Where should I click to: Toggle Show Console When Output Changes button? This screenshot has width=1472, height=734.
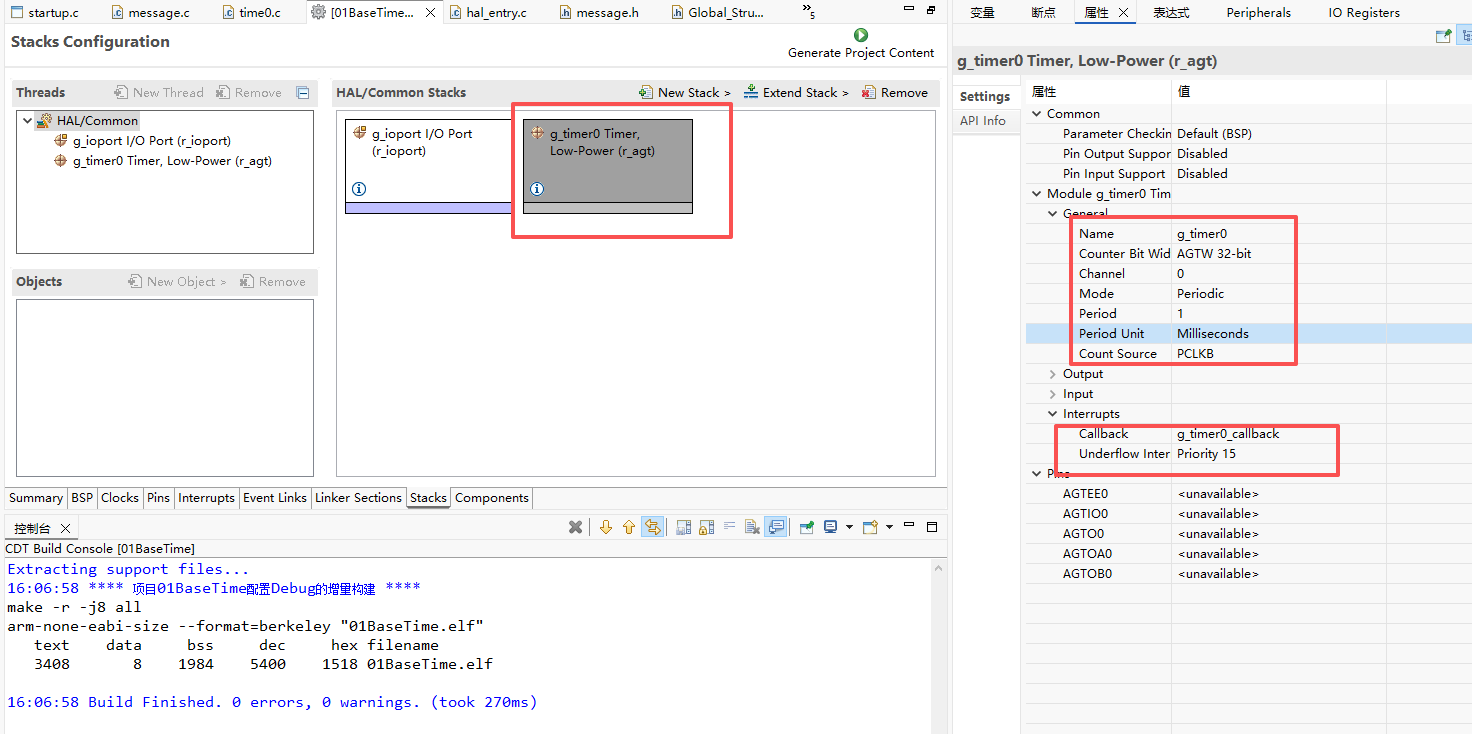[x=776, y=527]
